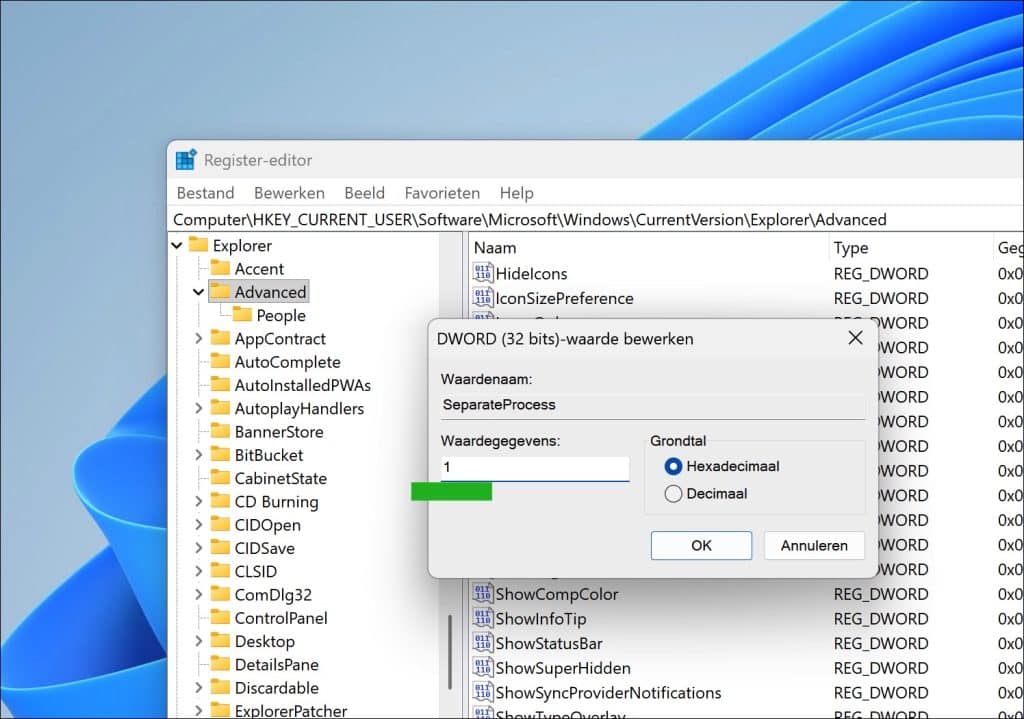Select the AppContract folder icon
1024x719 pixels.
click(220, 338)
